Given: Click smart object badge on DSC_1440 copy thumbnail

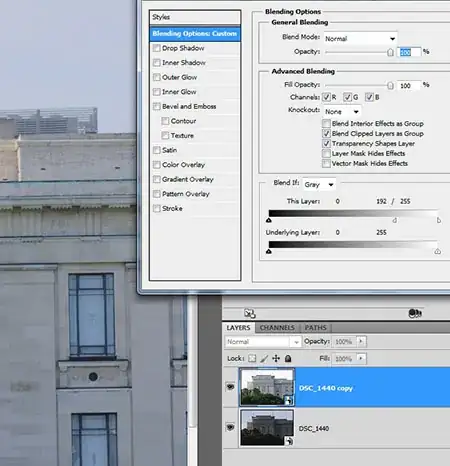Looking at the screenshot, I should (289, 400).
